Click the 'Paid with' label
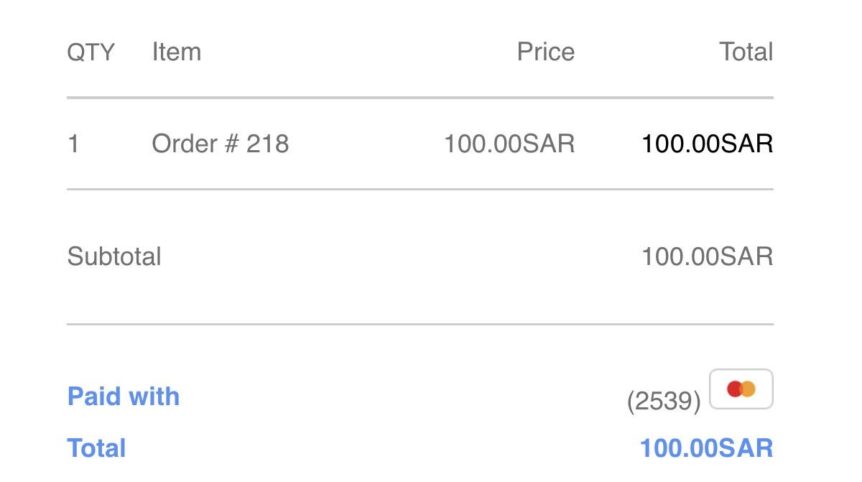 [123, 396]
